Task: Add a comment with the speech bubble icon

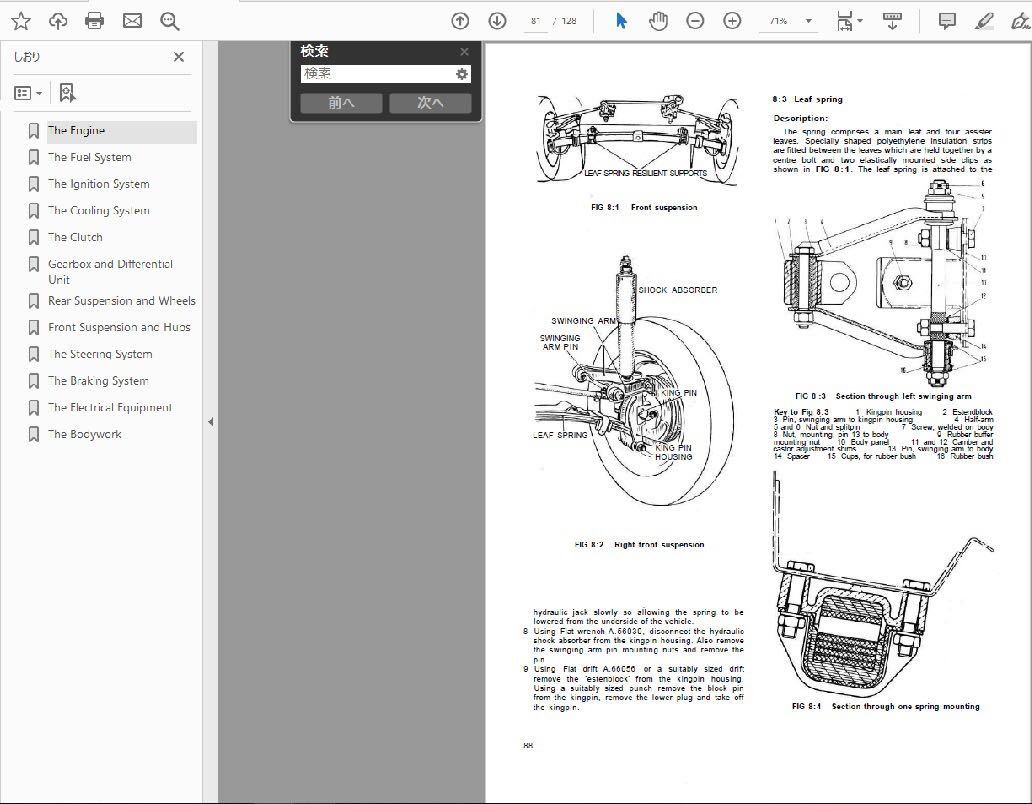Action: click(x=947, y=21)
